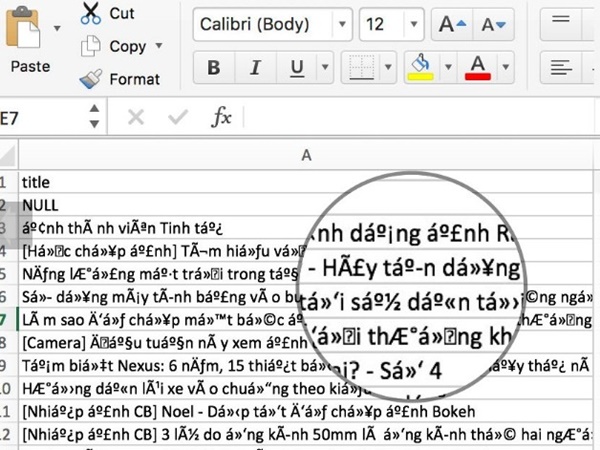
Task: Click the fx insert function icon
Action: [x=221, y=118]
